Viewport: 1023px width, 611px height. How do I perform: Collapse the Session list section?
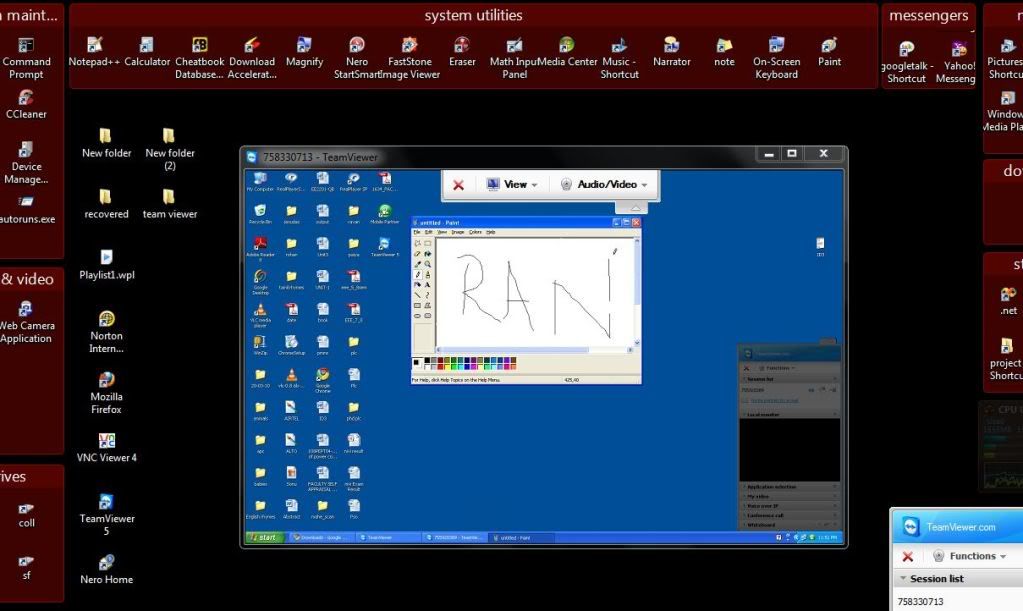point(904,579)
